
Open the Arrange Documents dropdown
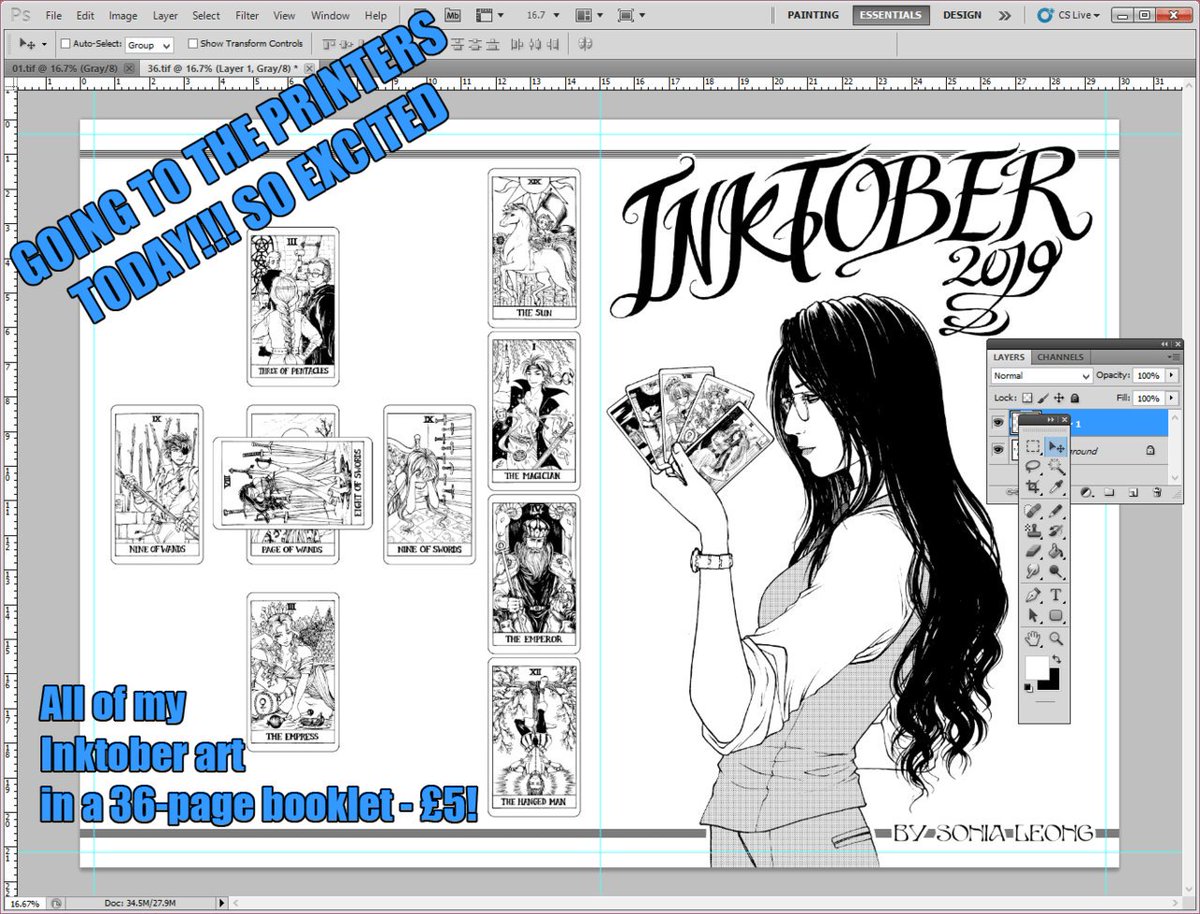589,15
